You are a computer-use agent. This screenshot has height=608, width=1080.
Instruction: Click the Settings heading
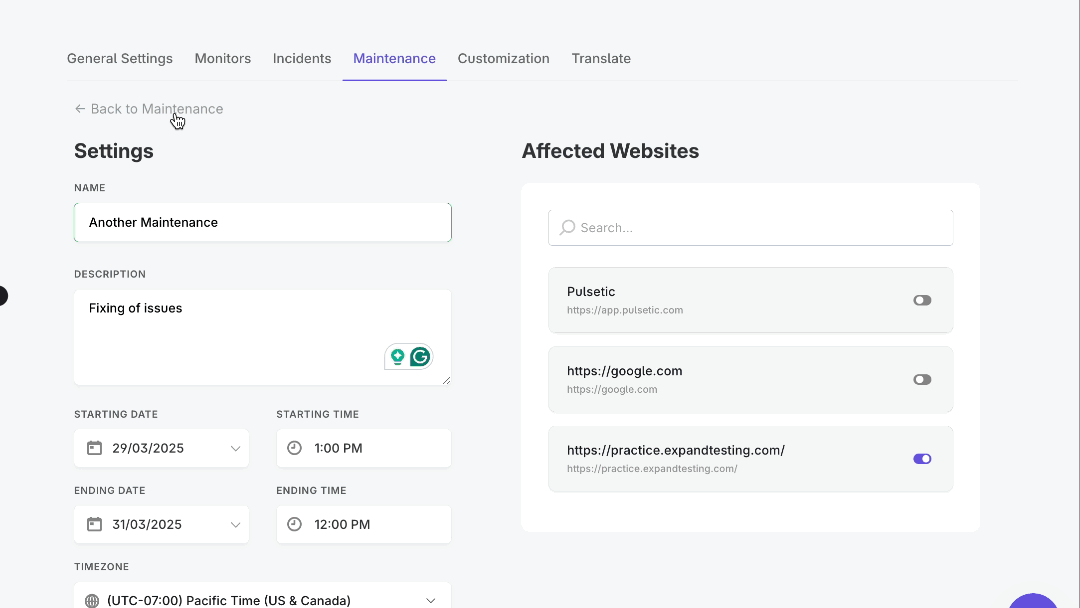[x=114, y=151]
